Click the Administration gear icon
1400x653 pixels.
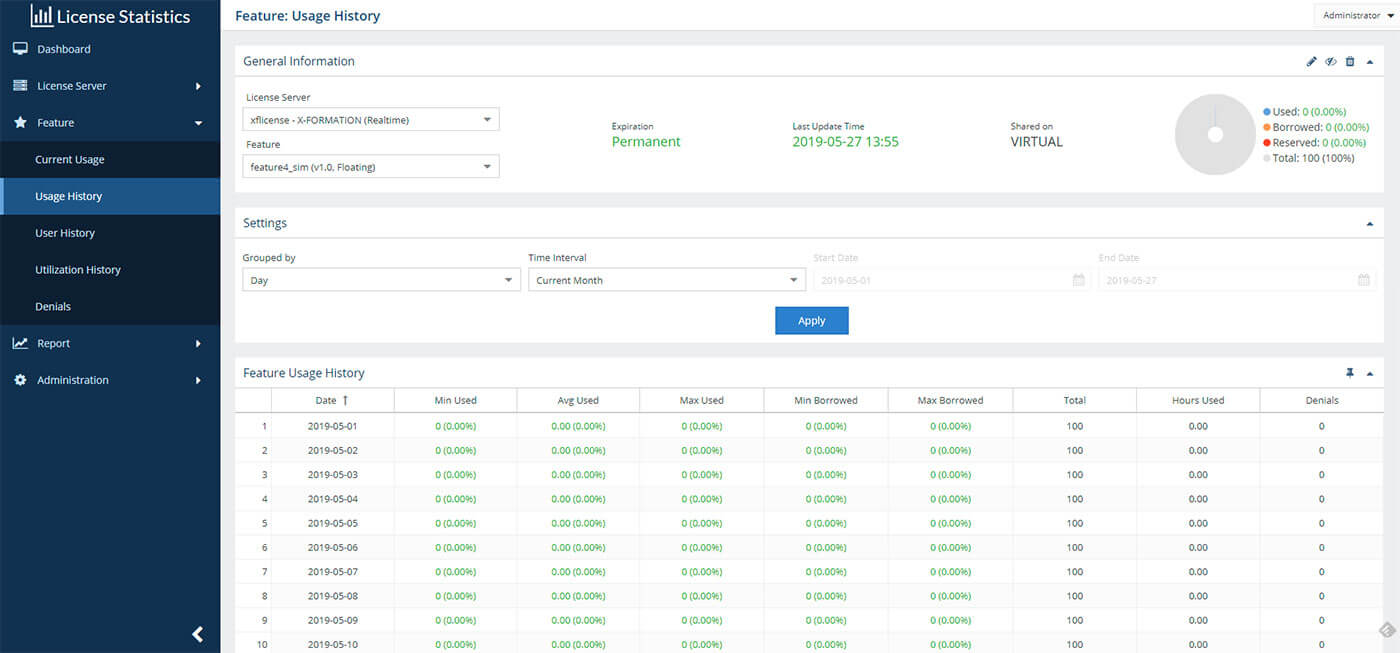coord(20,380)
